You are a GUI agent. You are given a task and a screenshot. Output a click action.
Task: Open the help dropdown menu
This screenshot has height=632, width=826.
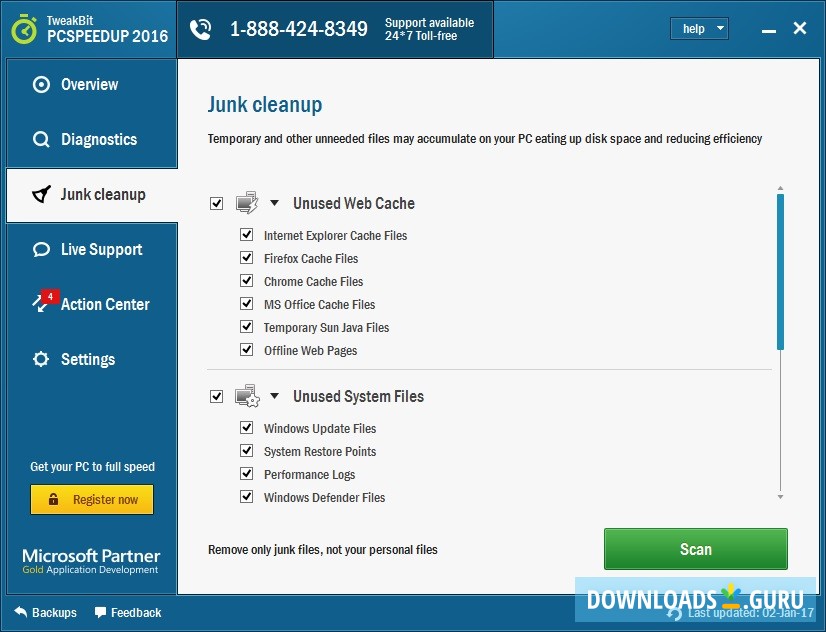(x=699, y=28)
